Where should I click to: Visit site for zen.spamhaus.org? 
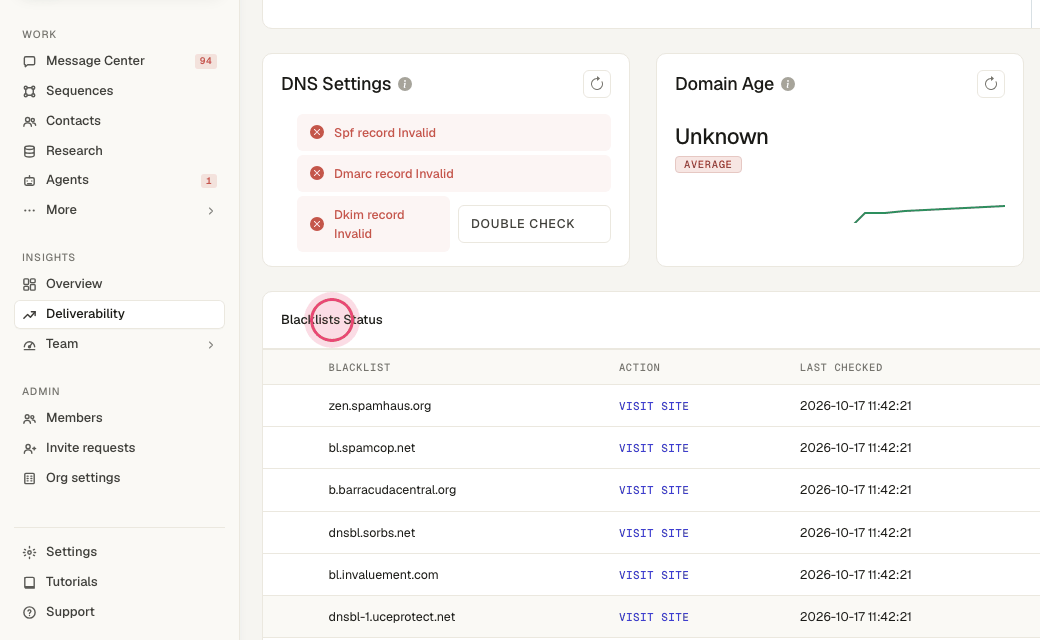654,407
